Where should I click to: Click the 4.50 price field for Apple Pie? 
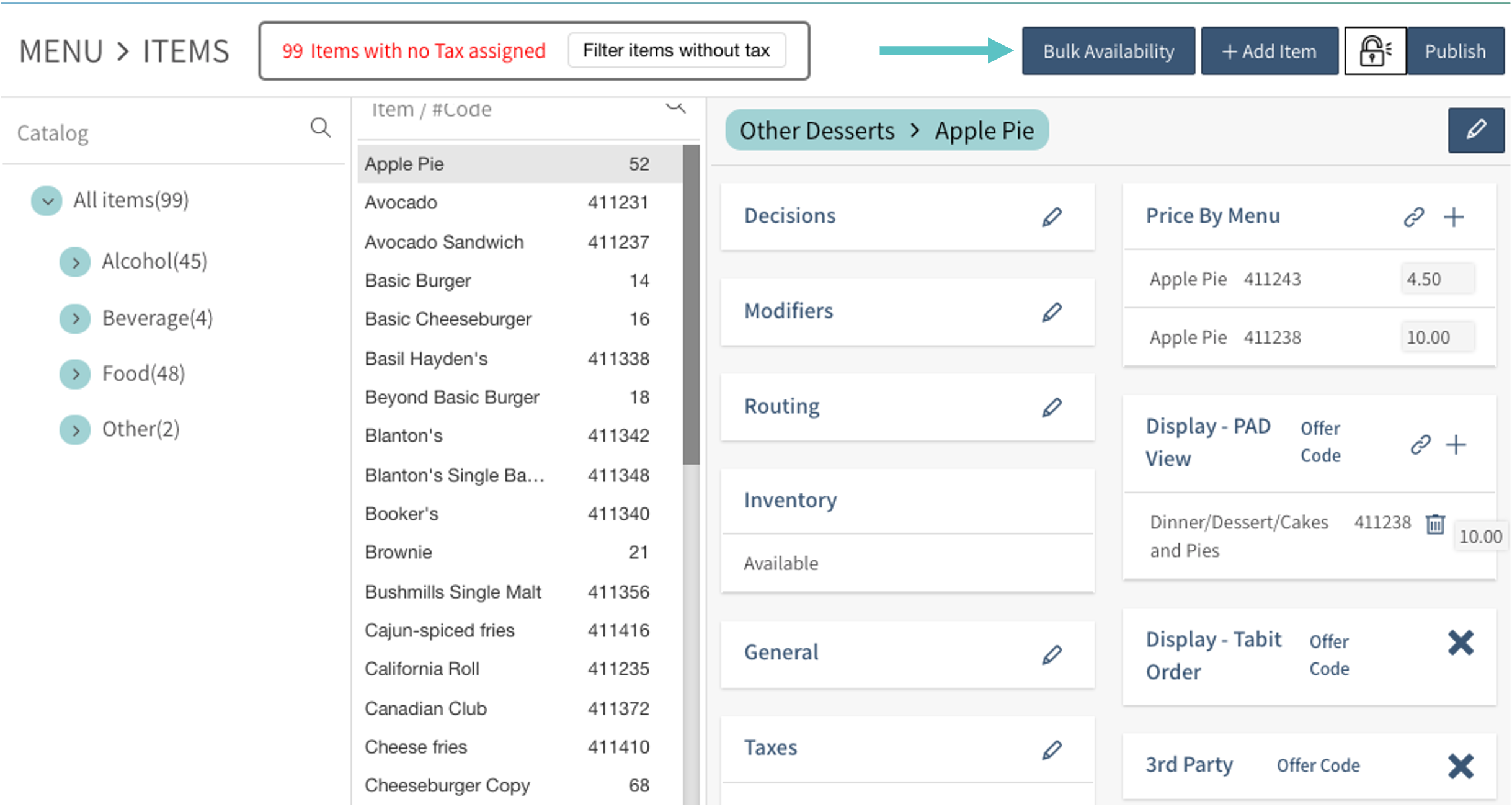[1436, 279]
